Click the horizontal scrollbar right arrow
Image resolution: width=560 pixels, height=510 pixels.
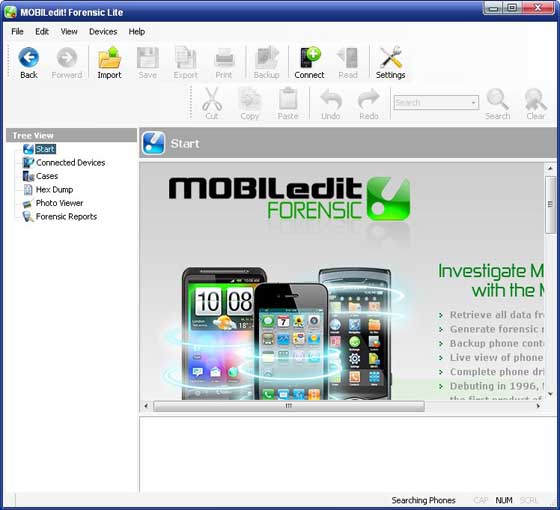point(538,406)
